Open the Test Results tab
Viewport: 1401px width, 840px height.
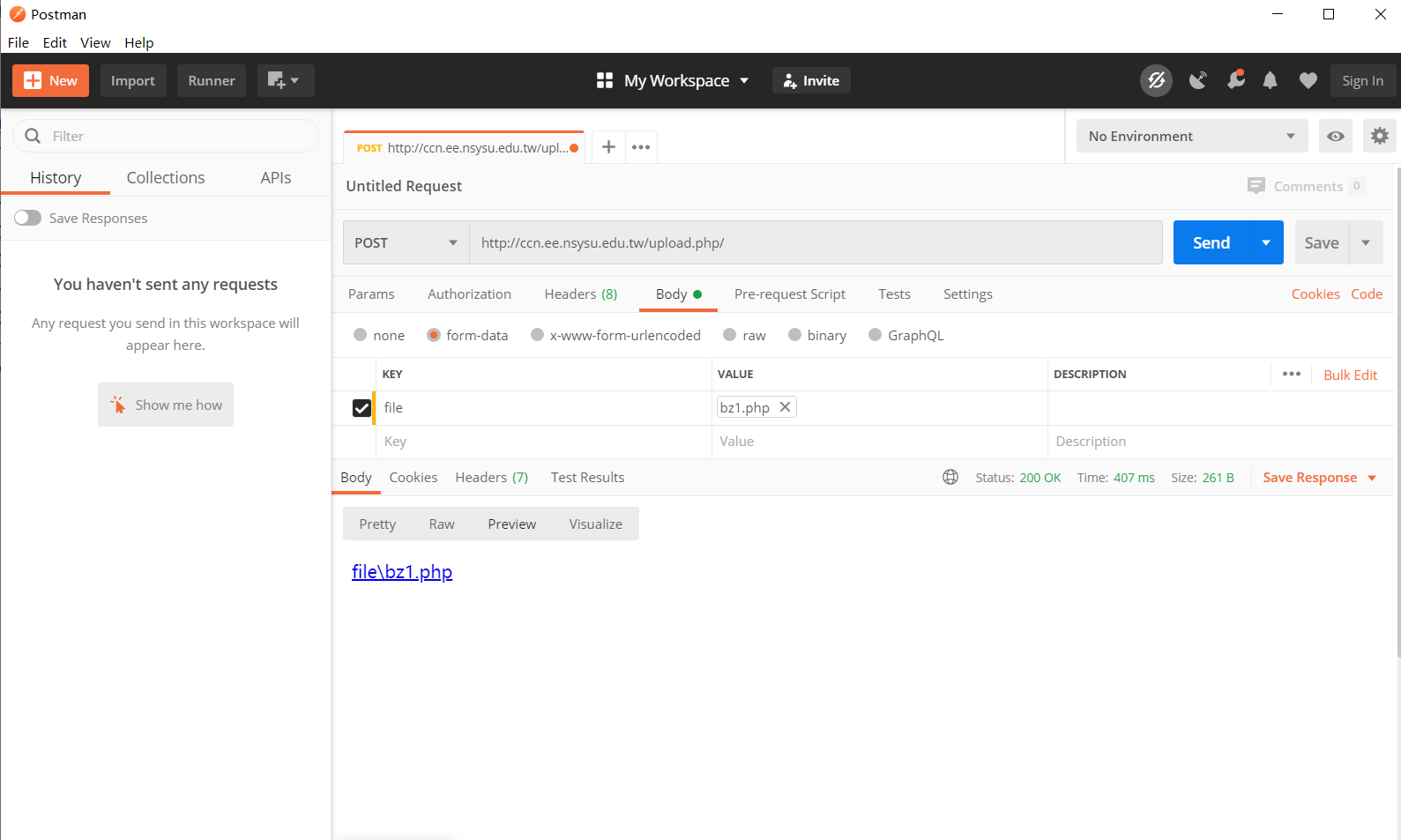tap(588, 478)
